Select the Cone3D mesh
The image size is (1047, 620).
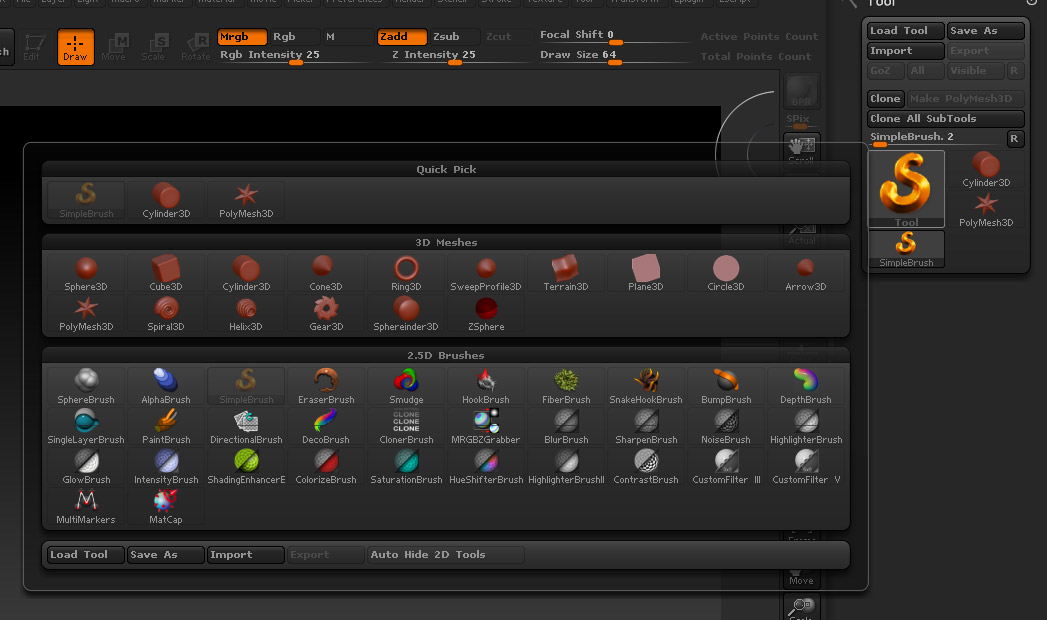[x=326, y=274]
